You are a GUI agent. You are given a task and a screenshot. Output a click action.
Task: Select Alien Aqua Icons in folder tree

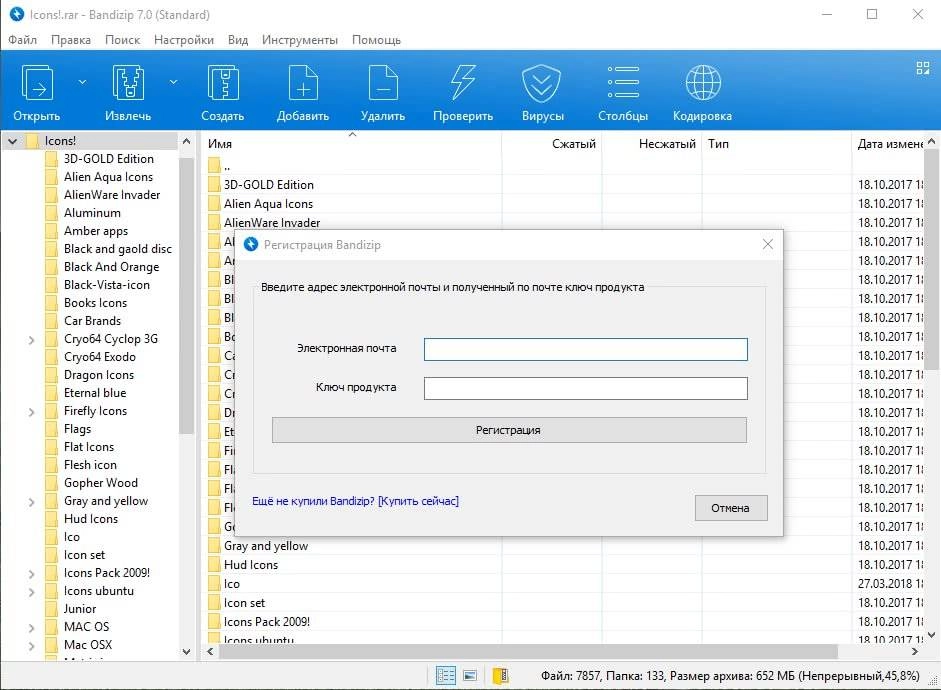[109, 177]
